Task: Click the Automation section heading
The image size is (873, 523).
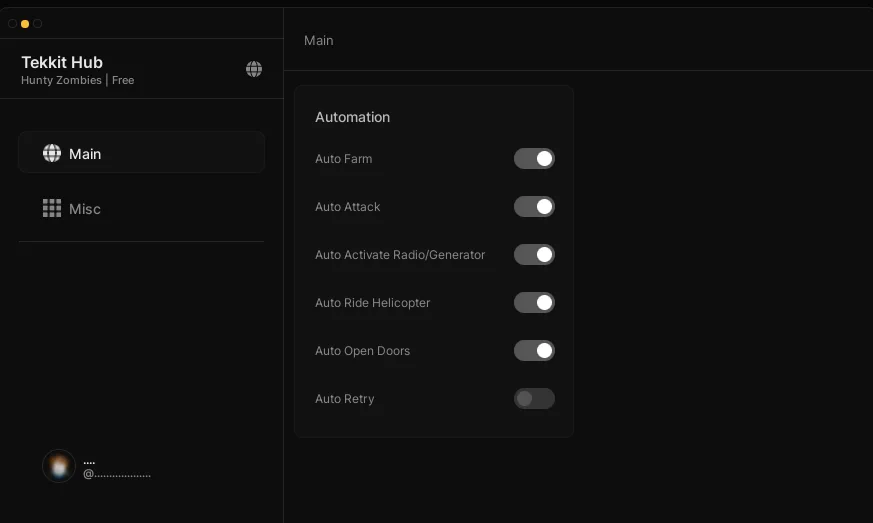Action: [x=352, y=117]
